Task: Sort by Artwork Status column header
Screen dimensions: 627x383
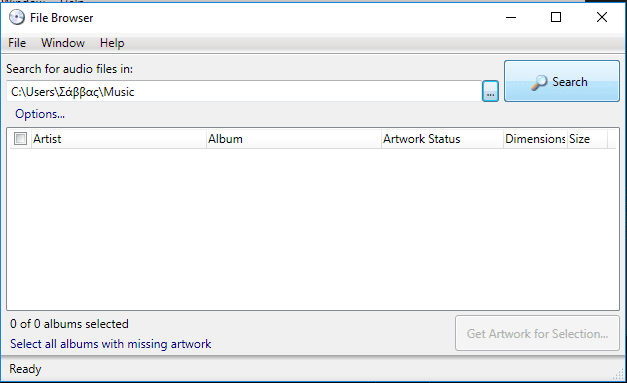Action: [x=443, y=139]
